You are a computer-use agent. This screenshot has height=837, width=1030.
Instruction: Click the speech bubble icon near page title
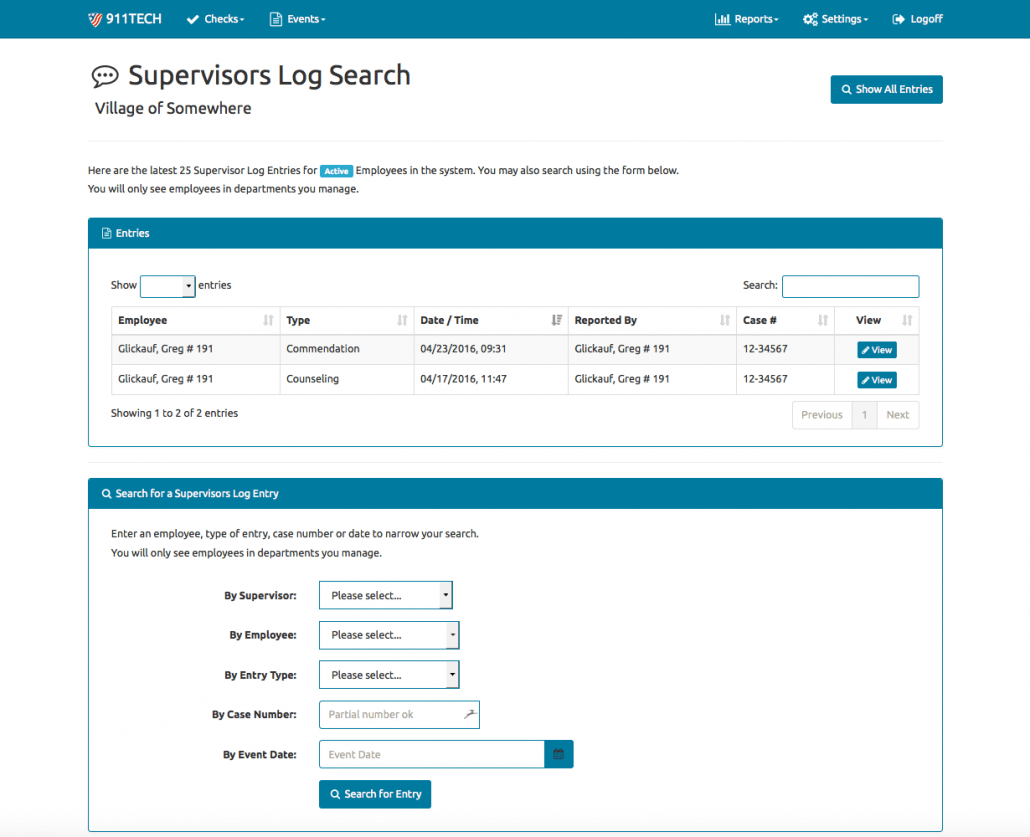(105, 74)
